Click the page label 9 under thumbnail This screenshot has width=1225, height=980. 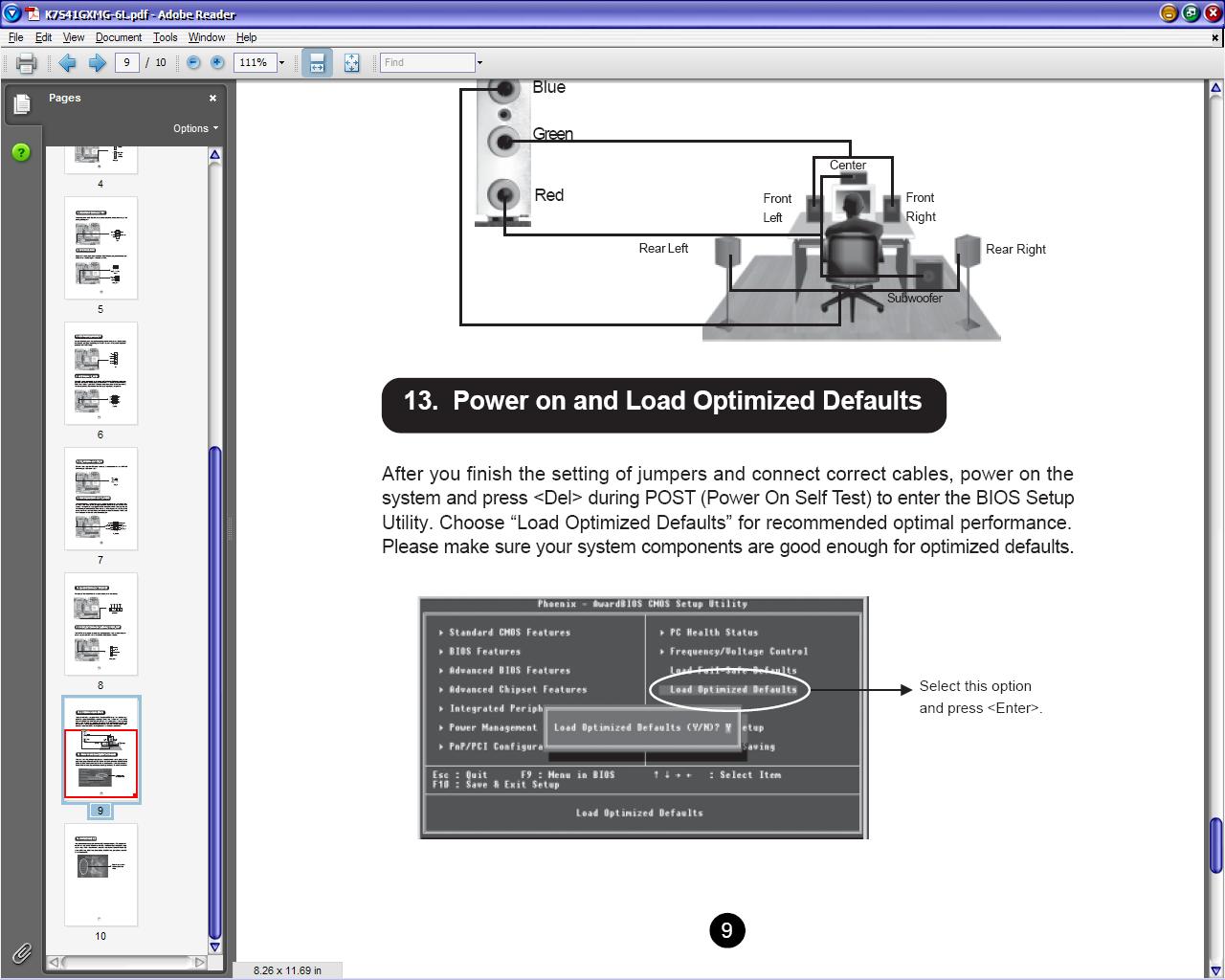coord(100,811)
